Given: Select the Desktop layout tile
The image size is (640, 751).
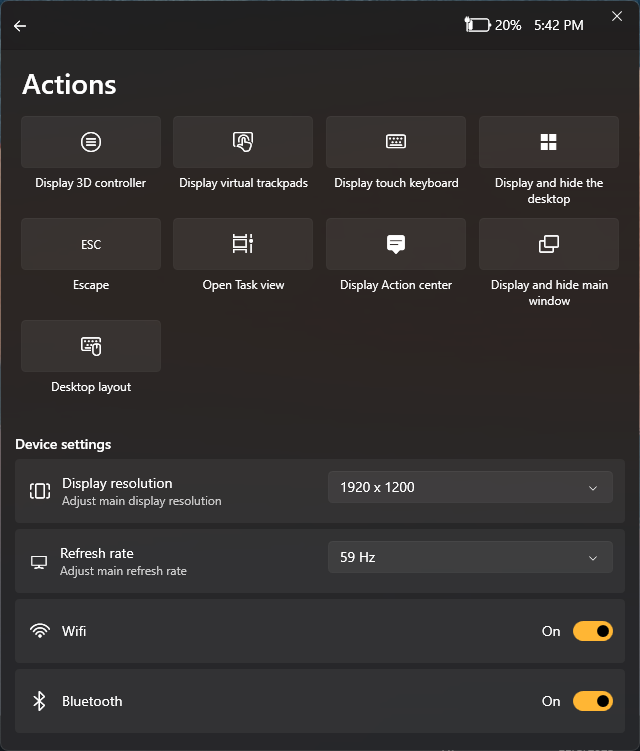Looking at the screenshot, I should click(x=91, y=346).
